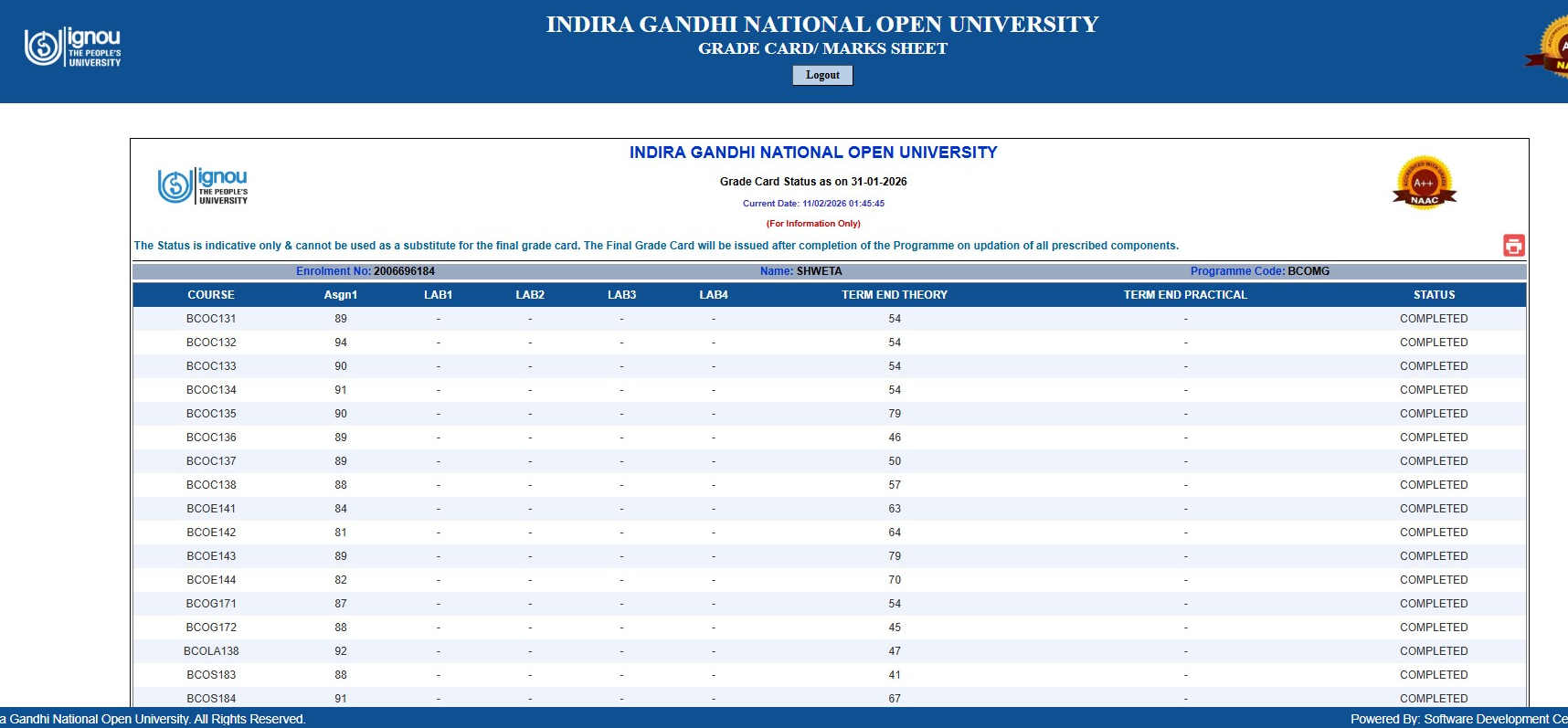Image resolution: width=1568 pixels, height=728 pixels.
Task: Click the TERM END THEORY column header
Action: [895, 295]
